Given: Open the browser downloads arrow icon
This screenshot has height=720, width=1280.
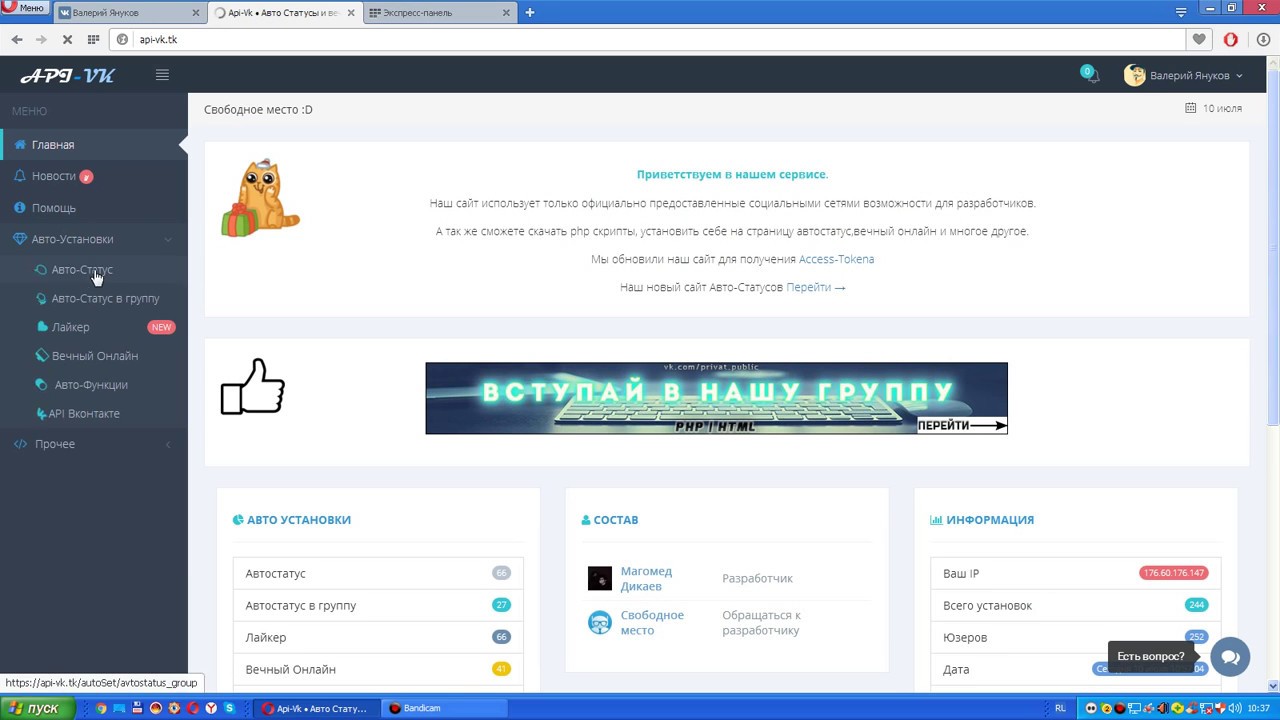Looking at the screenshot, I should pos(1262,39).
